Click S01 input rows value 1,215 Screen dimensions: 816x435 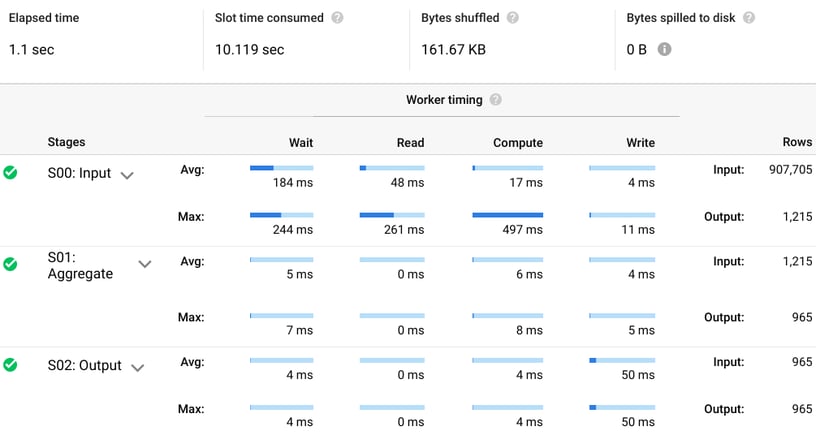point(797,261)
